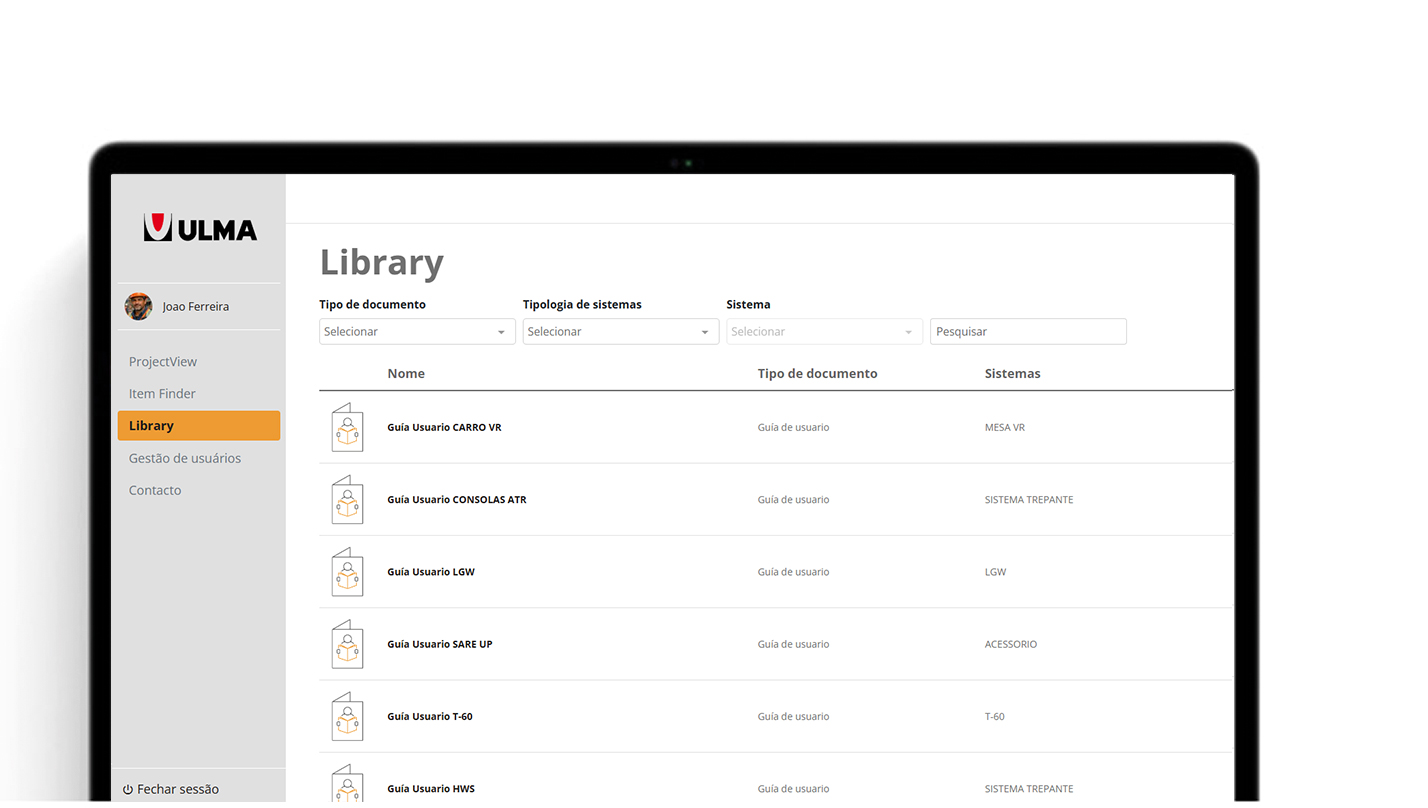Open the Guía Usuario CONSOLAS ATR document icon
Viewport: 1428px width, 808px height.
point(347,499)
